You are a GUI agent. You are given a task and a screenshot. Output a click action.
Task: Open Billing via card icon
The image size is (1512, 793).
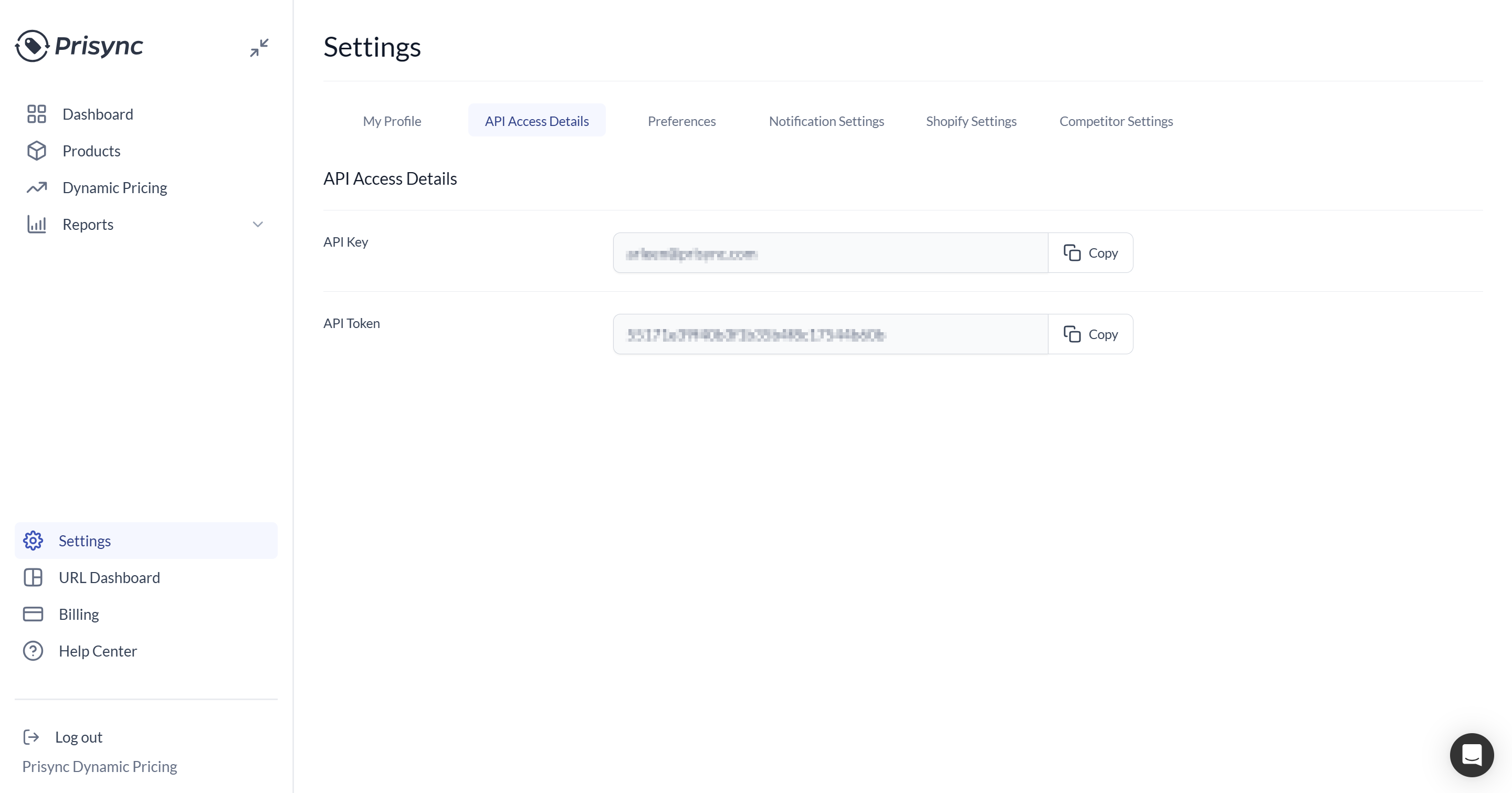(33, 614)
